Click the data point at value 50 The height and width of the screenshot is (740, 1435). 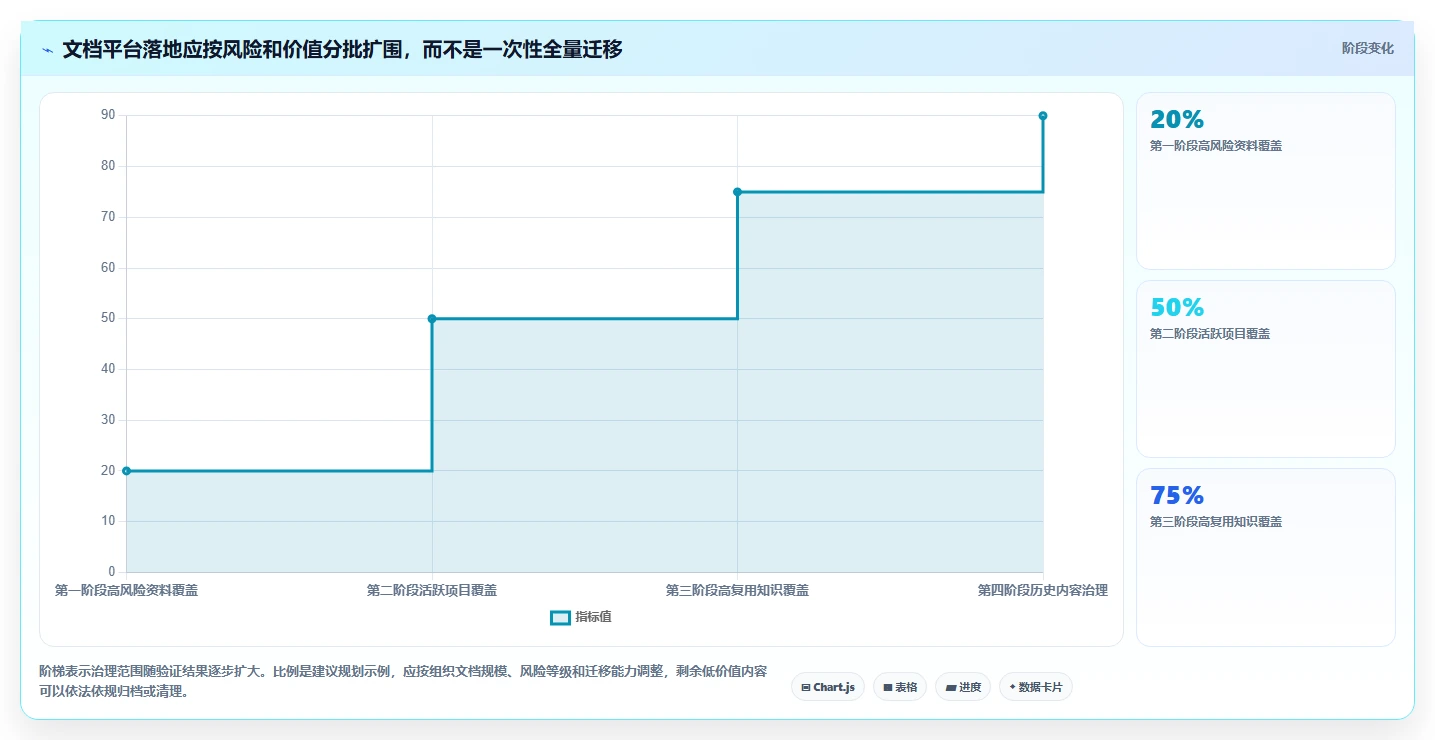[432, 319]
